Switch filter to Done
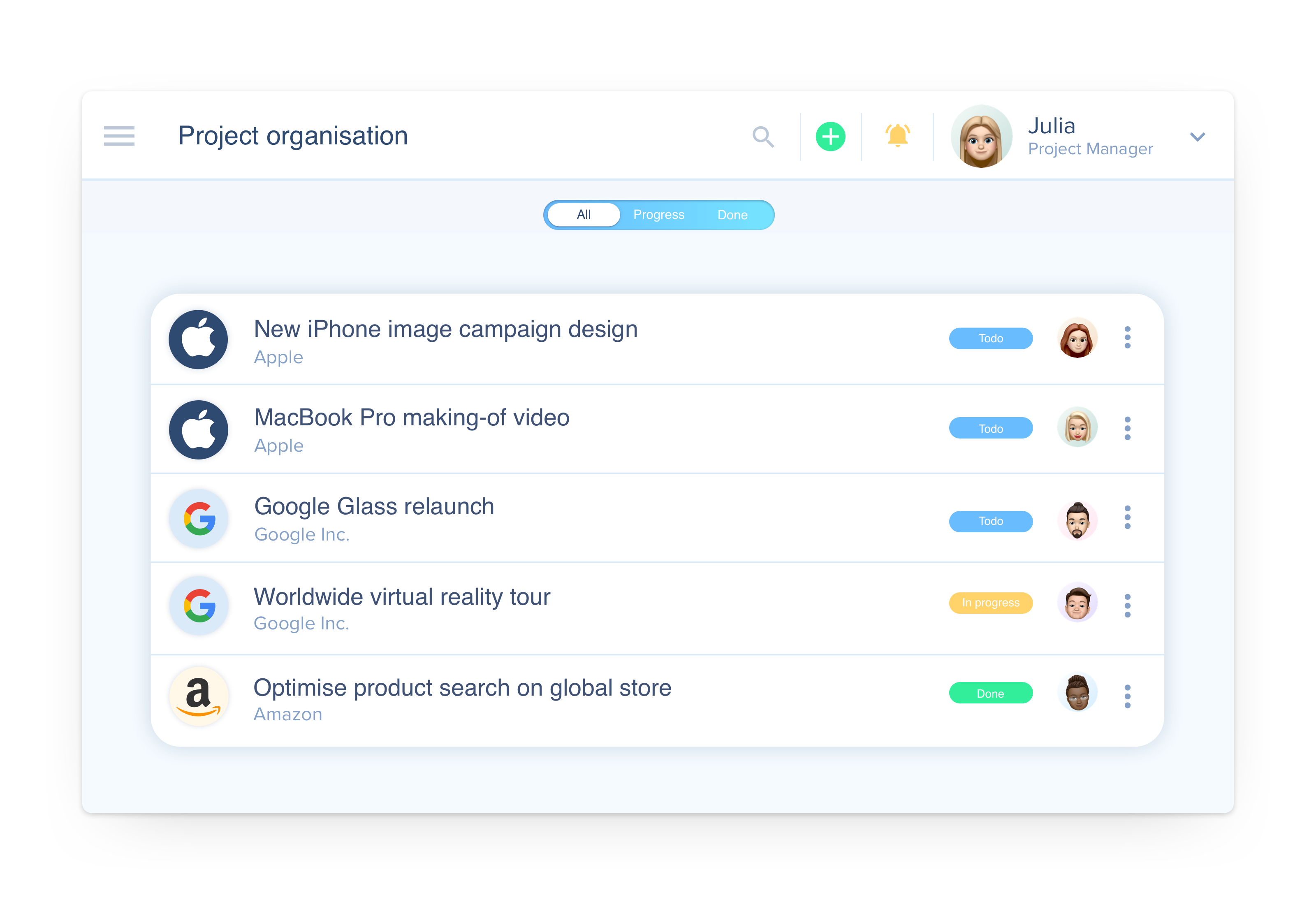The height and width of the screenshot is (905, 1316). coord(732,215)
